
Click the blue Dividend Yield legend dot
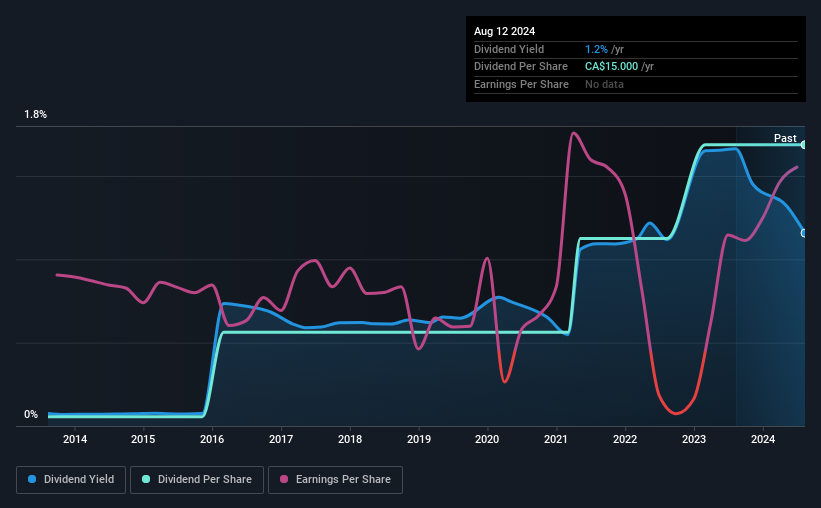pyautogui.click(x=32, y=479)
